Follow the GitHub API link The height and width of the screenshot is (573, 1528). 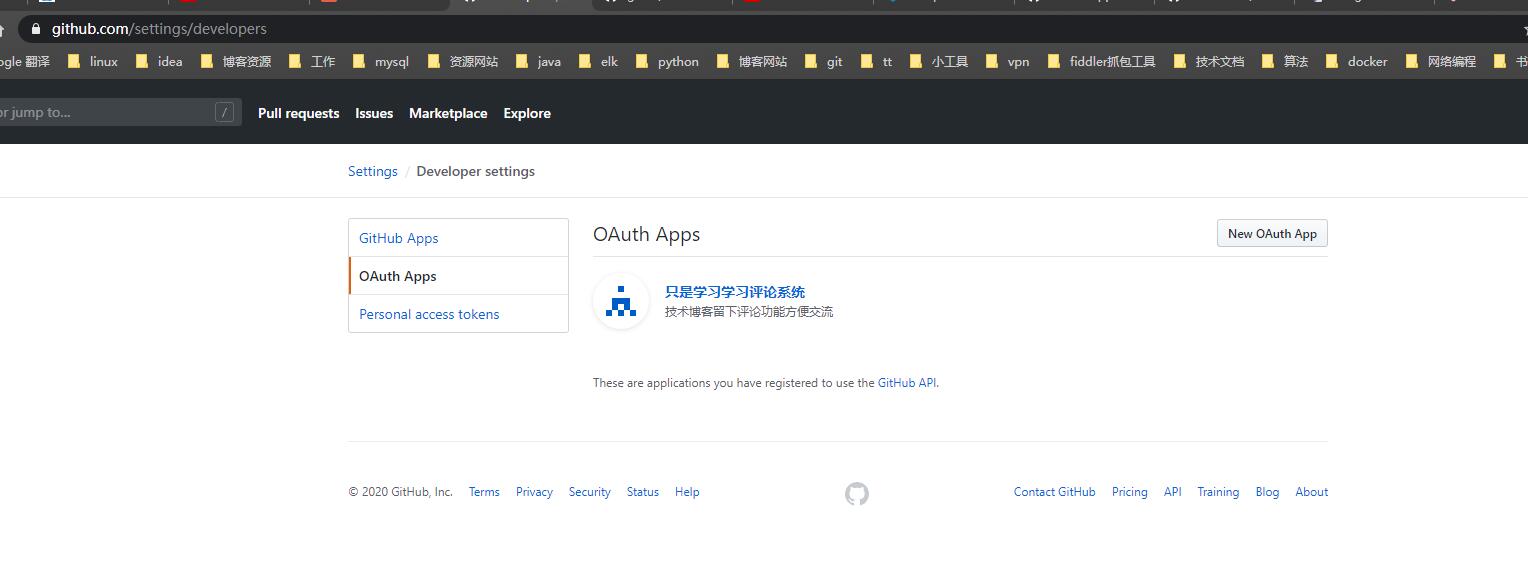[x=906, y=383]
